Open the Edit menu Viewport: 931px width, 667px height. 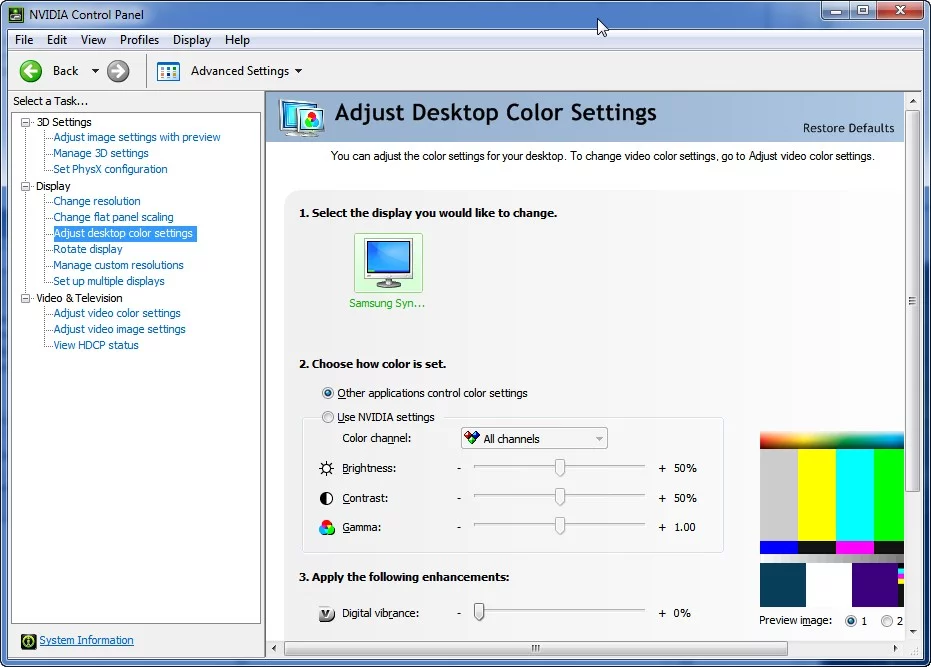click(x=57, y=40)
